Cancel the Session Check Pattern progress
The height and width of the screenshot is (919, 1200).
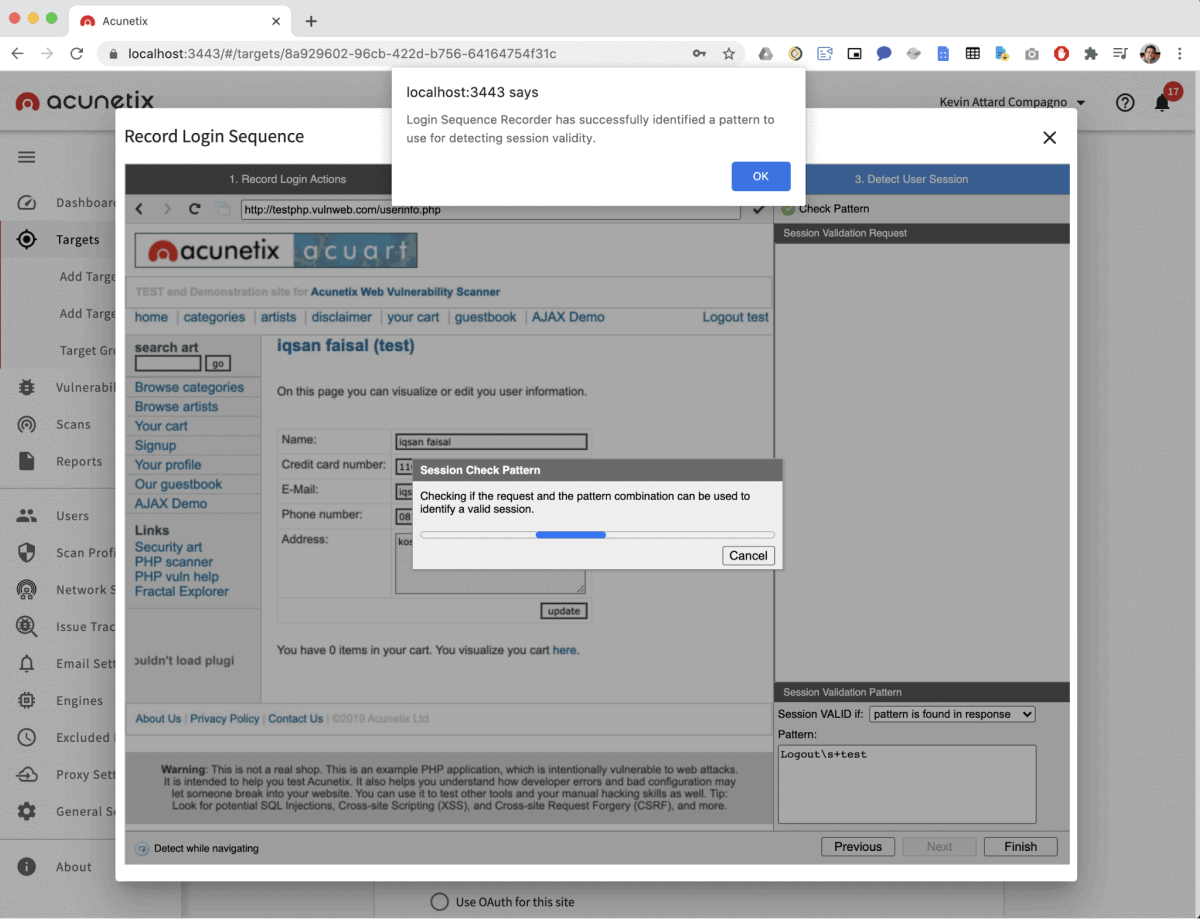coord(748,556)
